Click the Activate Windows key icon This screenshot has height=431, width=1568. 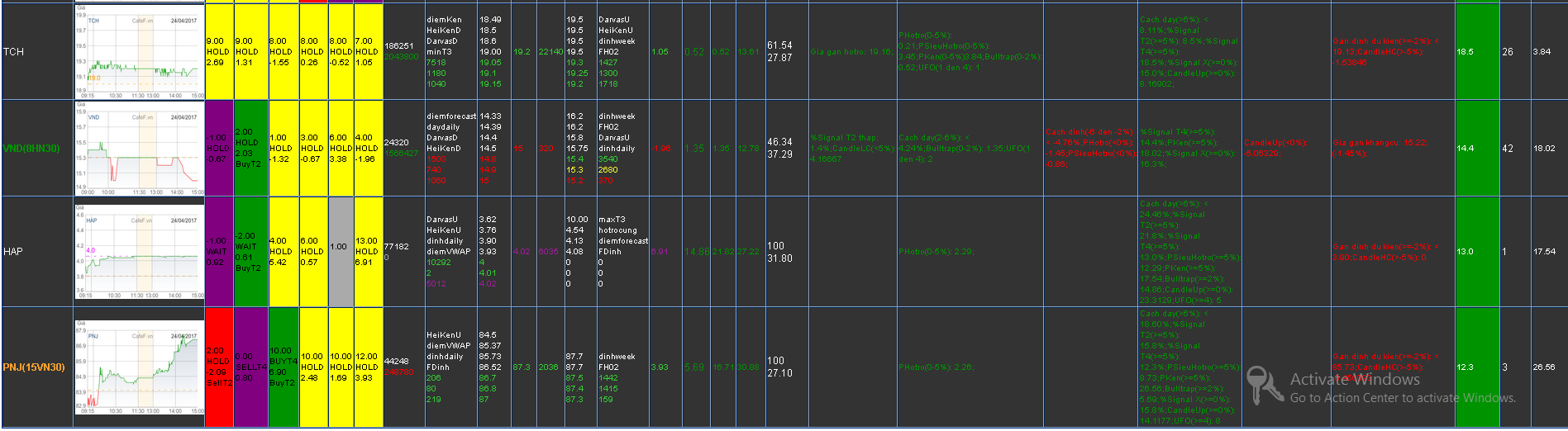[x=1264, y=385]
